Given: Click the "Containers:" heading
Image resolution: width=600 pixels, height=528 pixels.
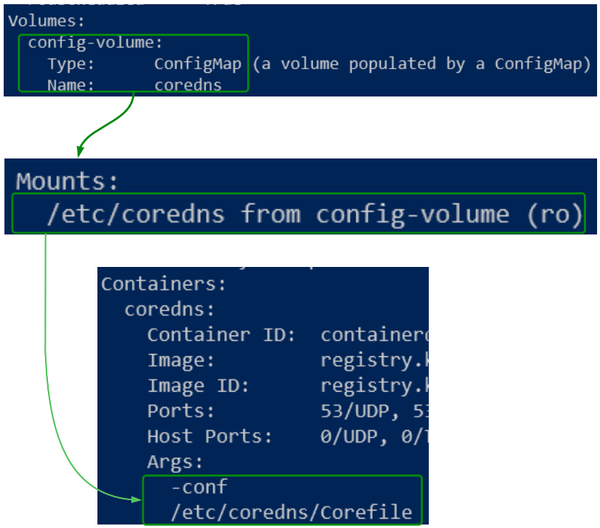Looking at the screenshot, I should tap(149, 283).
